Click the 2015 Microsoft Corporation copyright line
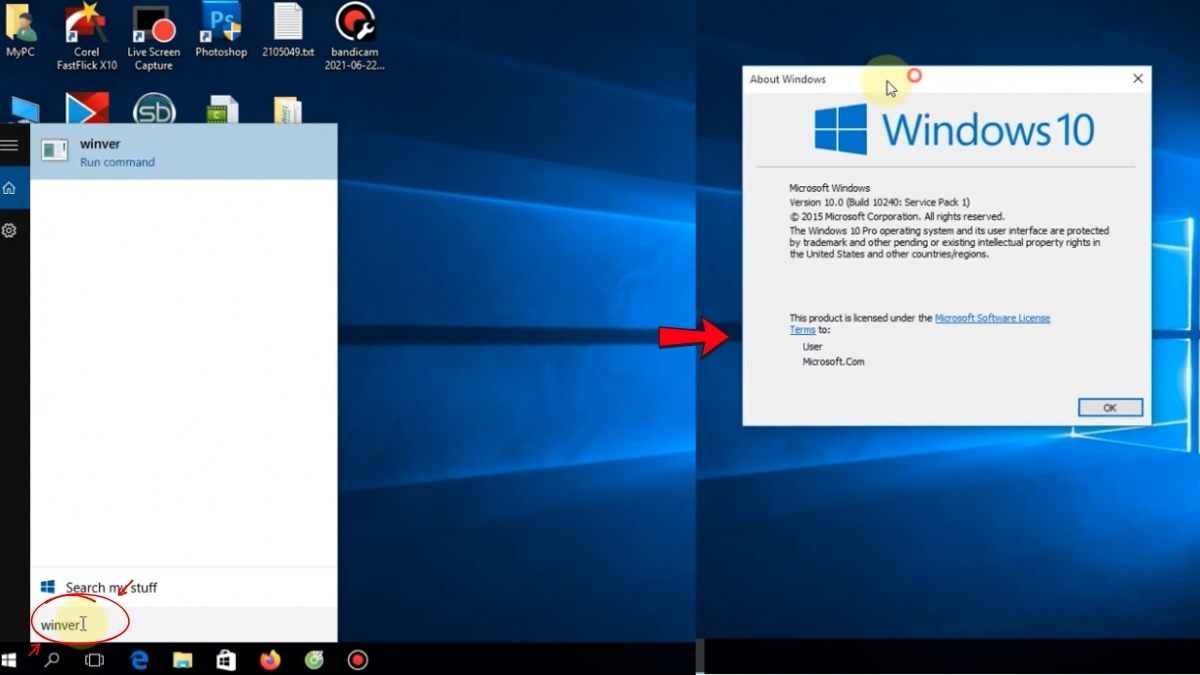 [x=897, y=216]
